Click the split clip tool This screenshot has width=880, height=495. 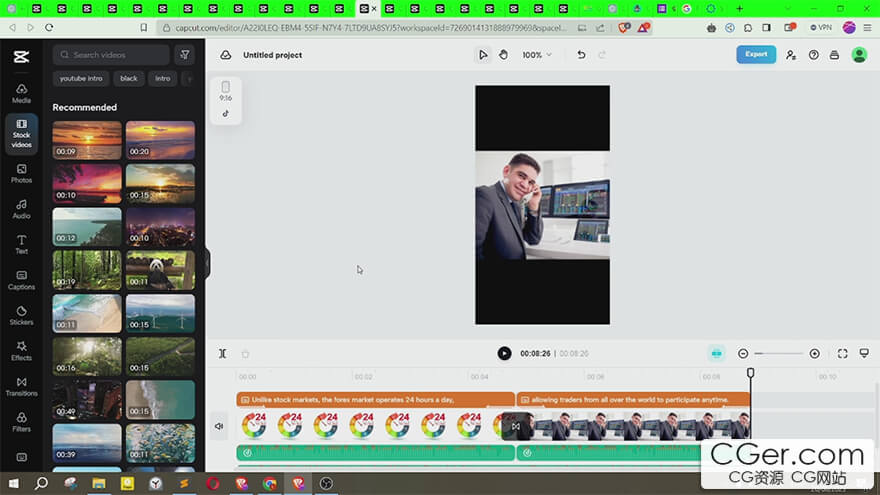223,354
